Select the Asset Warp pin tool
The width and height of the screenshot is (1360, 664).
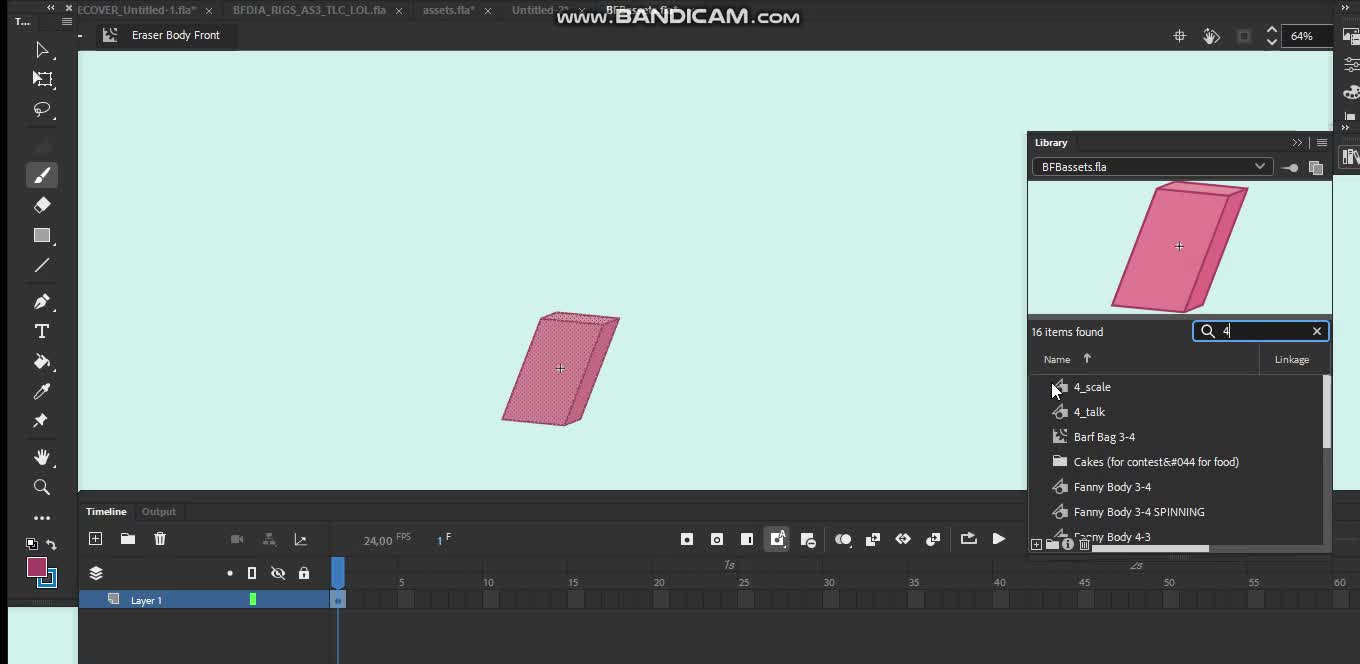(42, 421)
